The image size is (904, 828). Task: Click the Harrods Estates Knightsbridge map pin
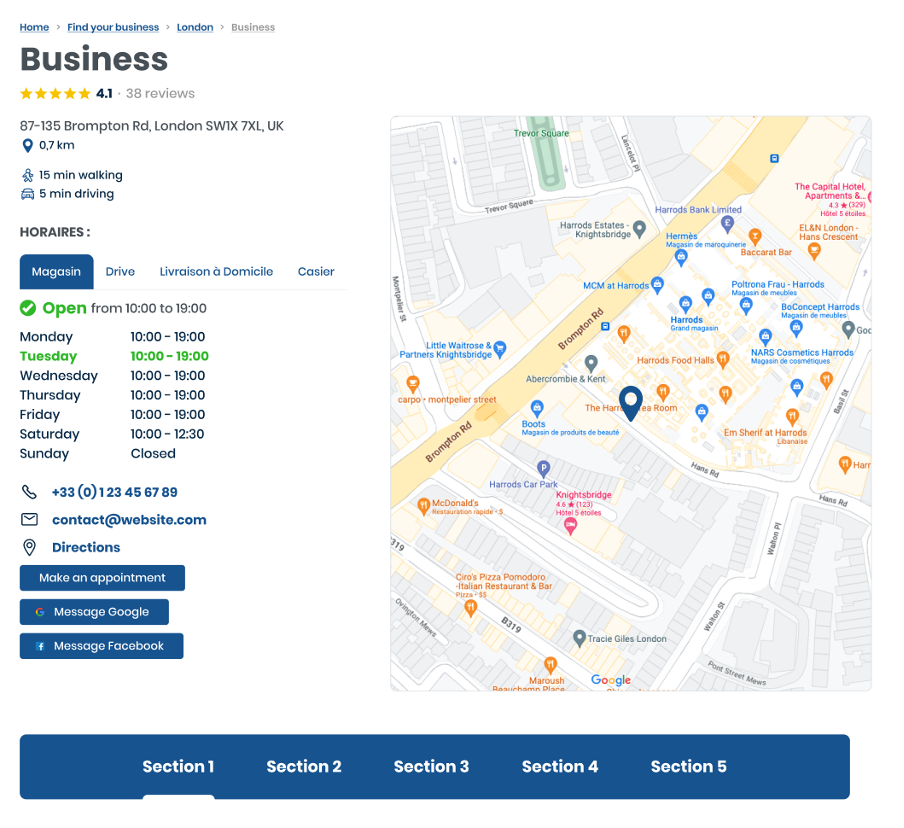[x=639, y=229]
